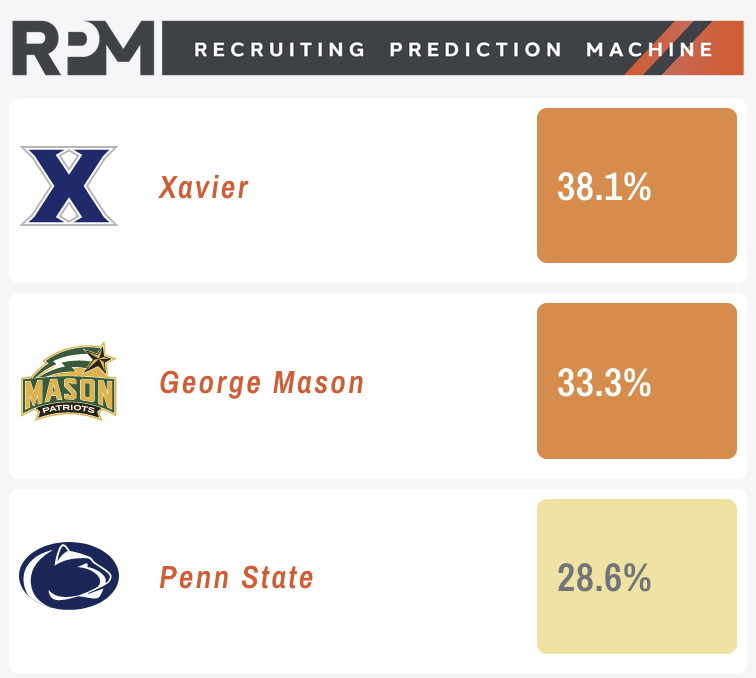Click the Penn State Nittany Lion logo
The image size is (756, 678).
tap(69, 576)
